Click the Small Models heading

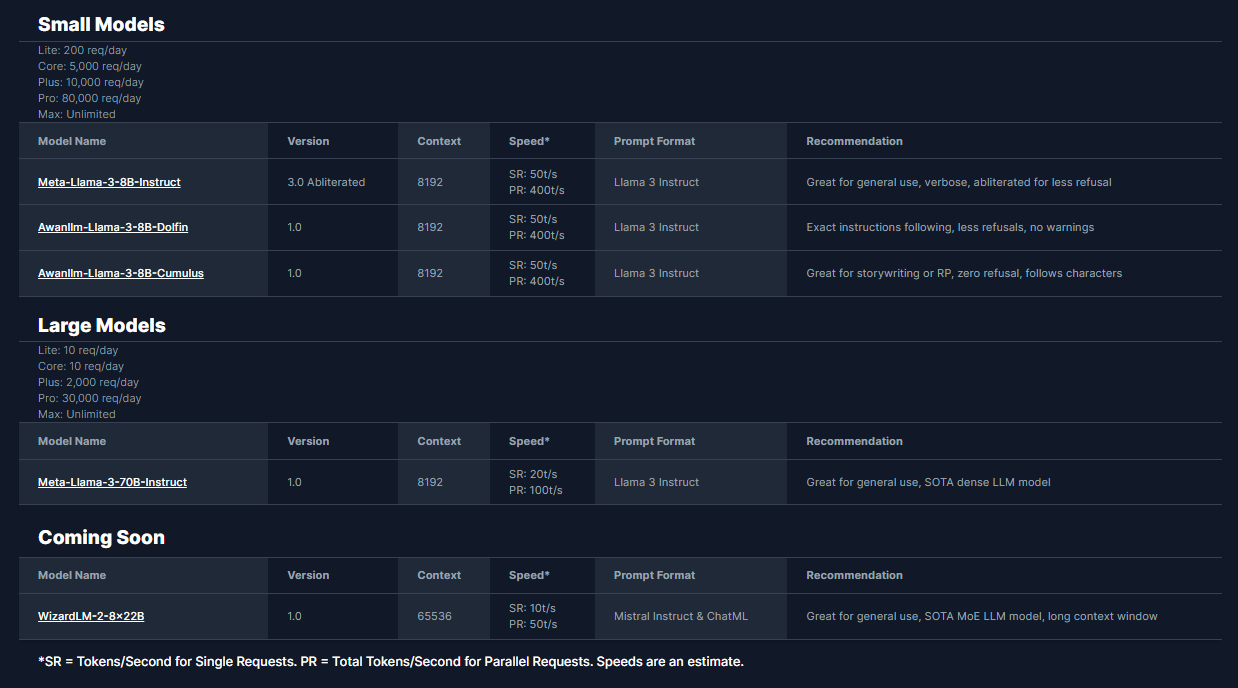[101, 24]
